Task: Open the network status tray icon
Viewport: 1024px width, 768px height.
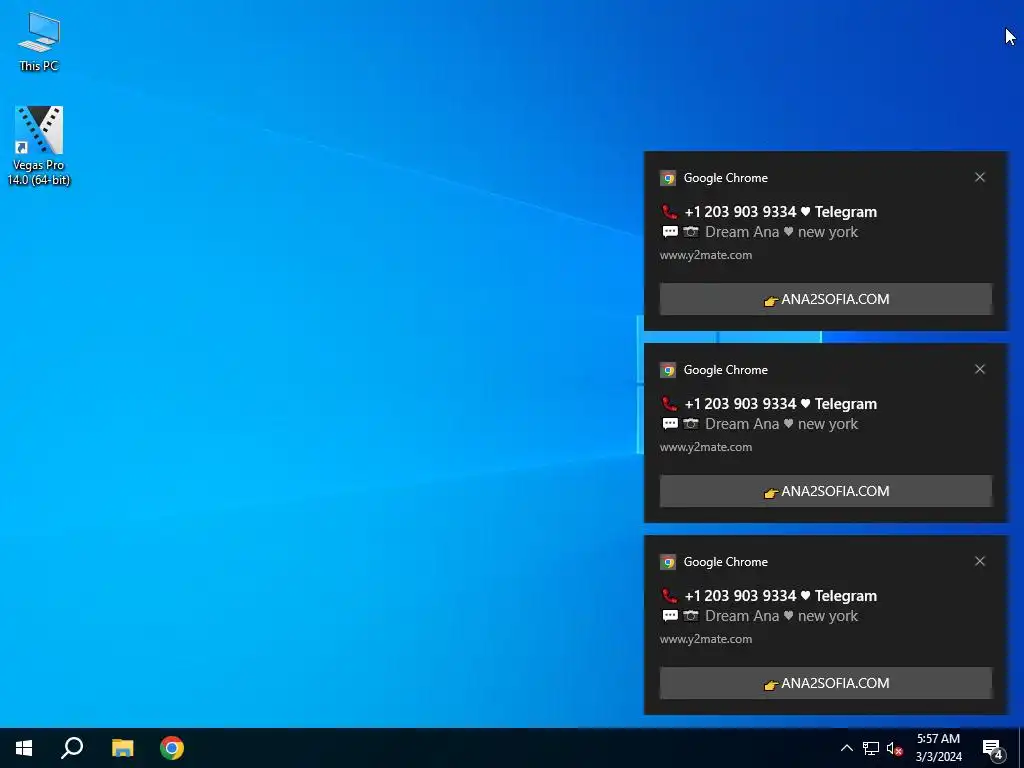Action: [871, 748]
